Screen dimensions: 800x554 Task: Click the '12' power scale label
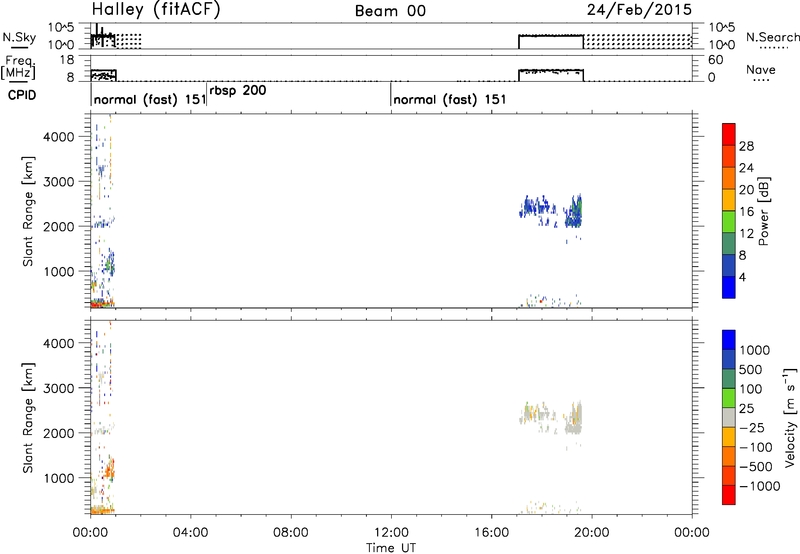746,234
